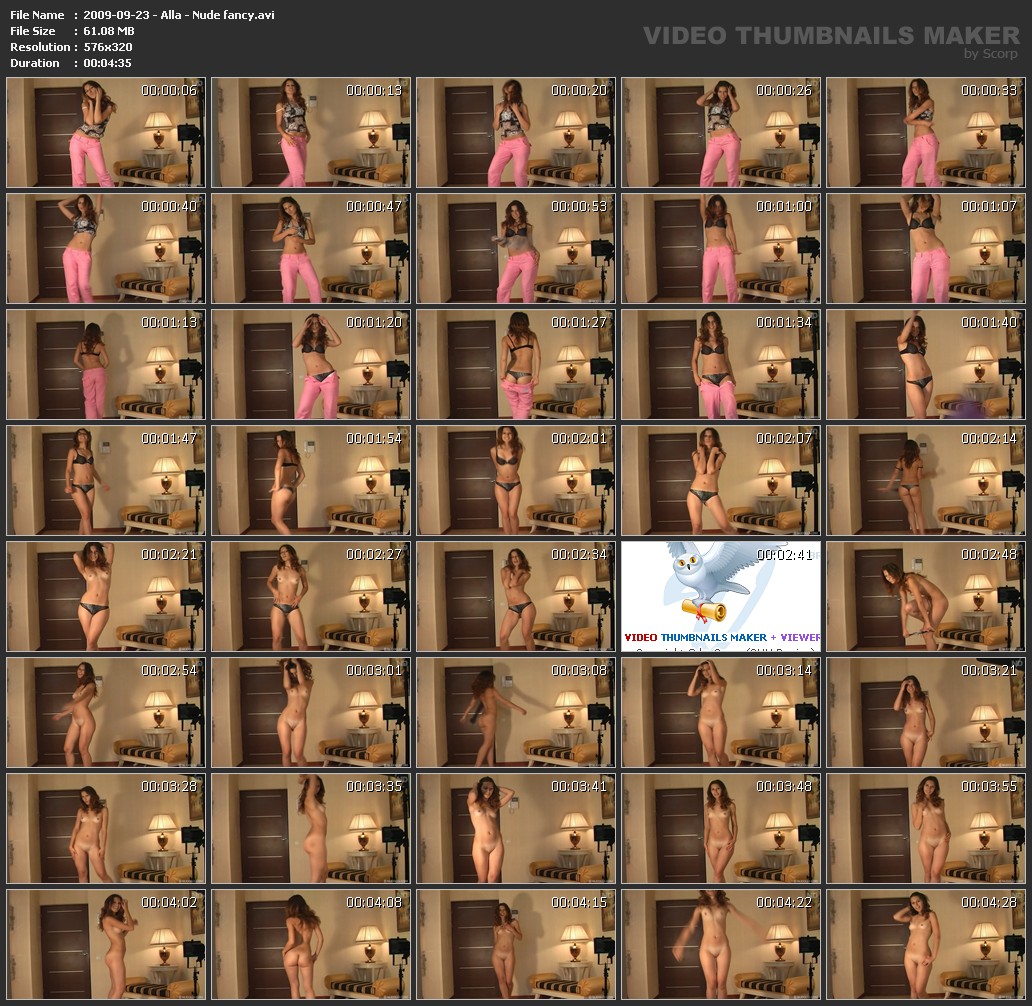Open the thumbnail marked 00:00:47
The width and height of the screenshot is (1032, 1006).
(x=310, y=249)
